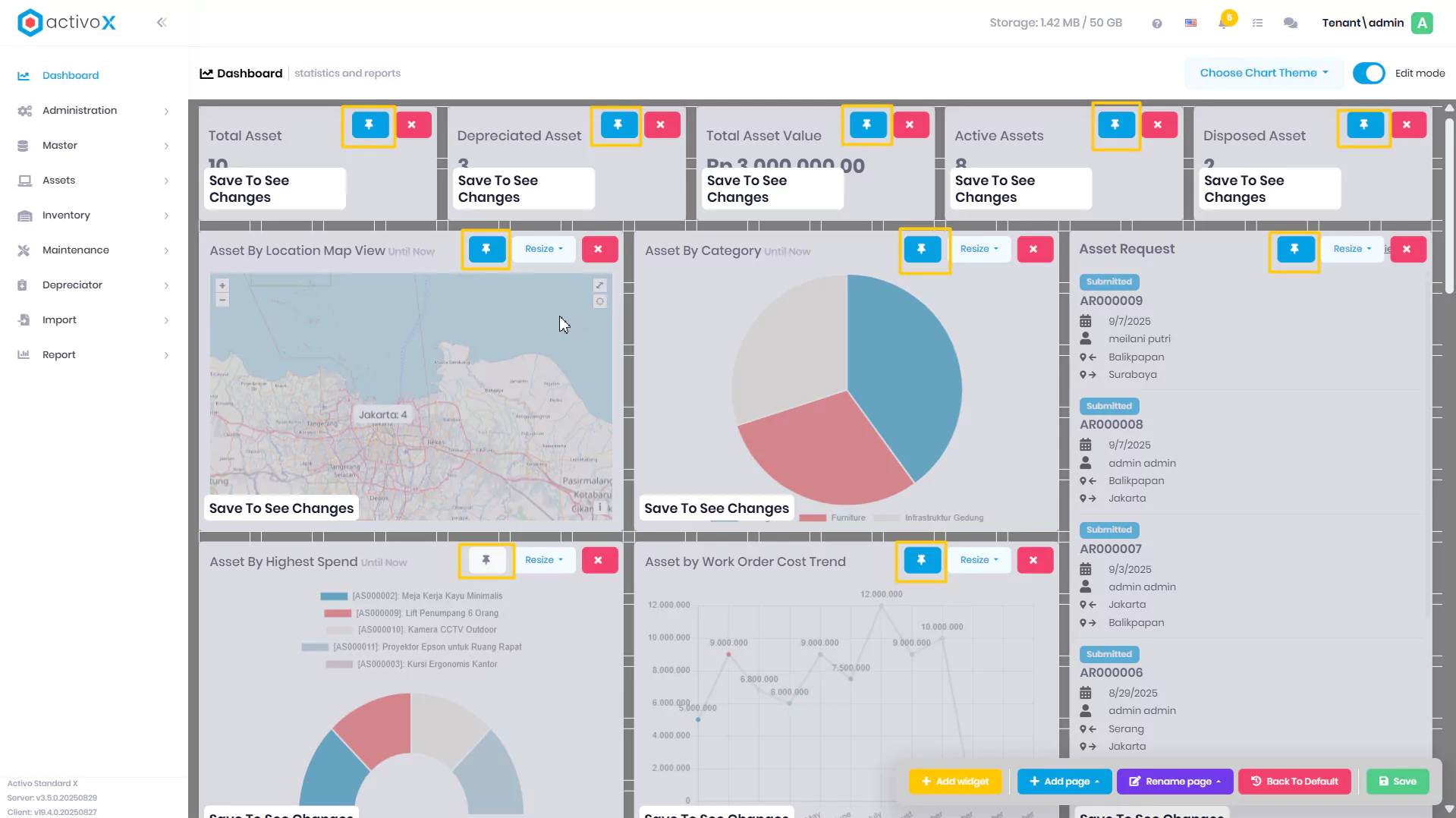
Task: Remove the Total Asset Value widget
Action: point(910,124)
